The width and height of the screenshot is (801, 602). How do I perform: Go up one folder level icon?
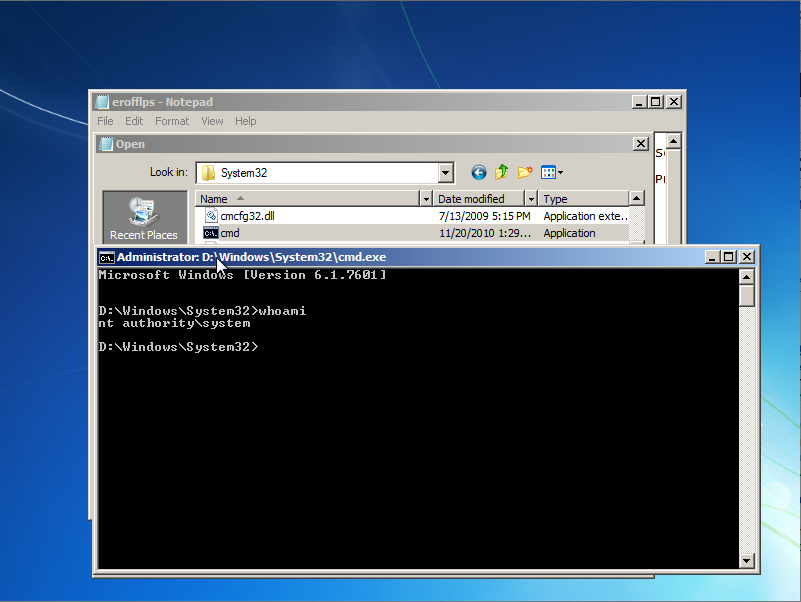tap(502, 172)
